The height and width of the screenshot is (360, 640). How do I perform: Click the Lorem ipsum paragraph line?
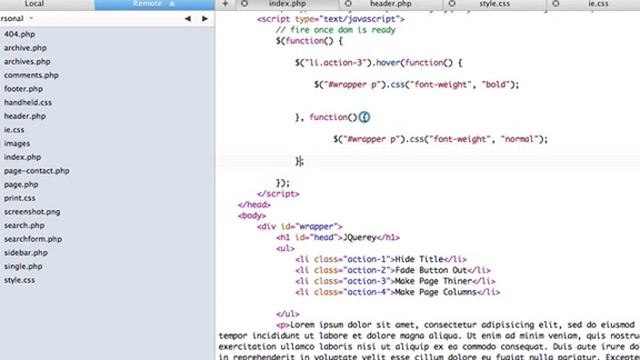[455, 325]
